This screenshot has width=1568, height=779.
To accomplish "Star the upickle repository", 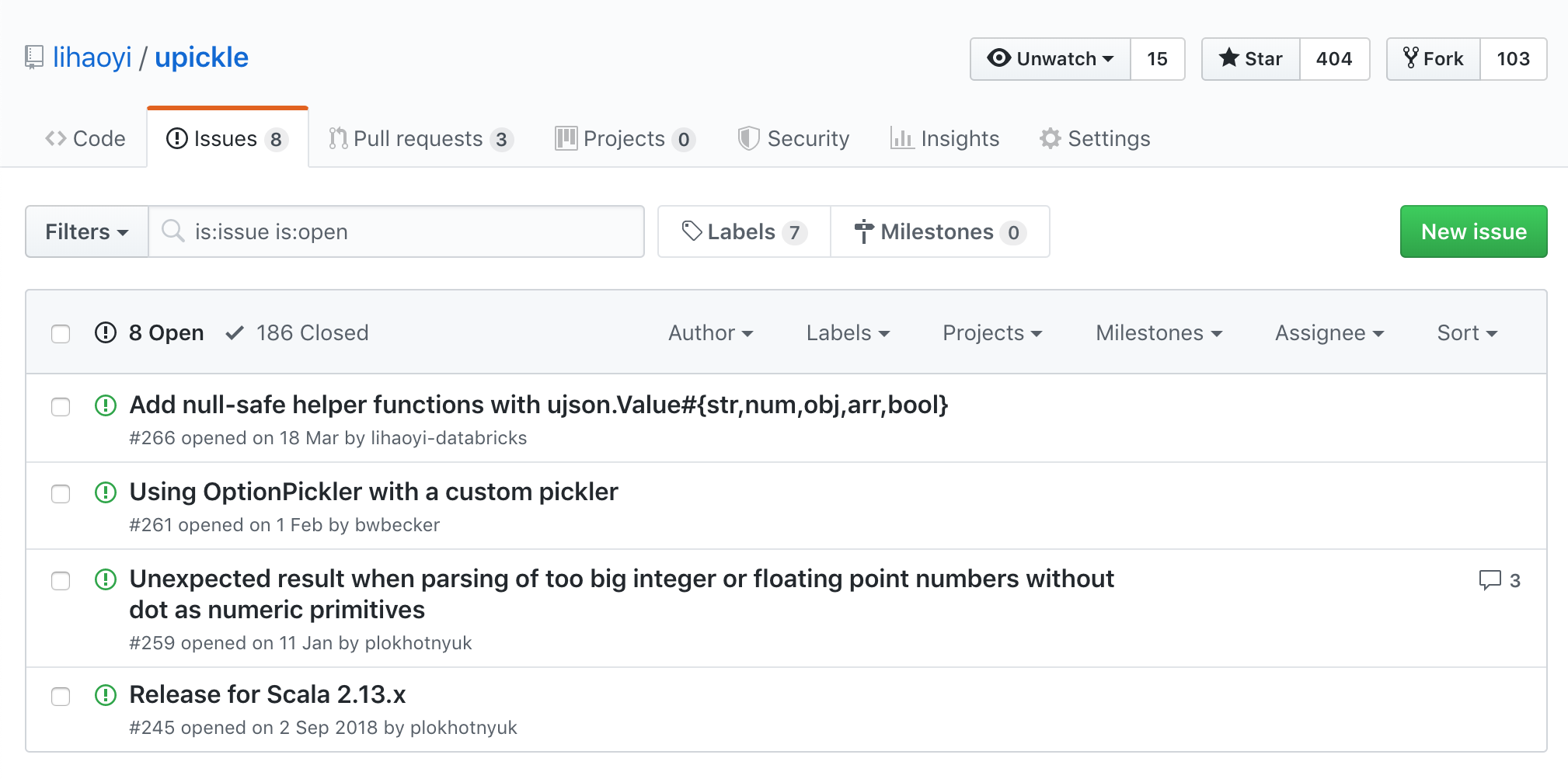I will [x=1251, y=59].
